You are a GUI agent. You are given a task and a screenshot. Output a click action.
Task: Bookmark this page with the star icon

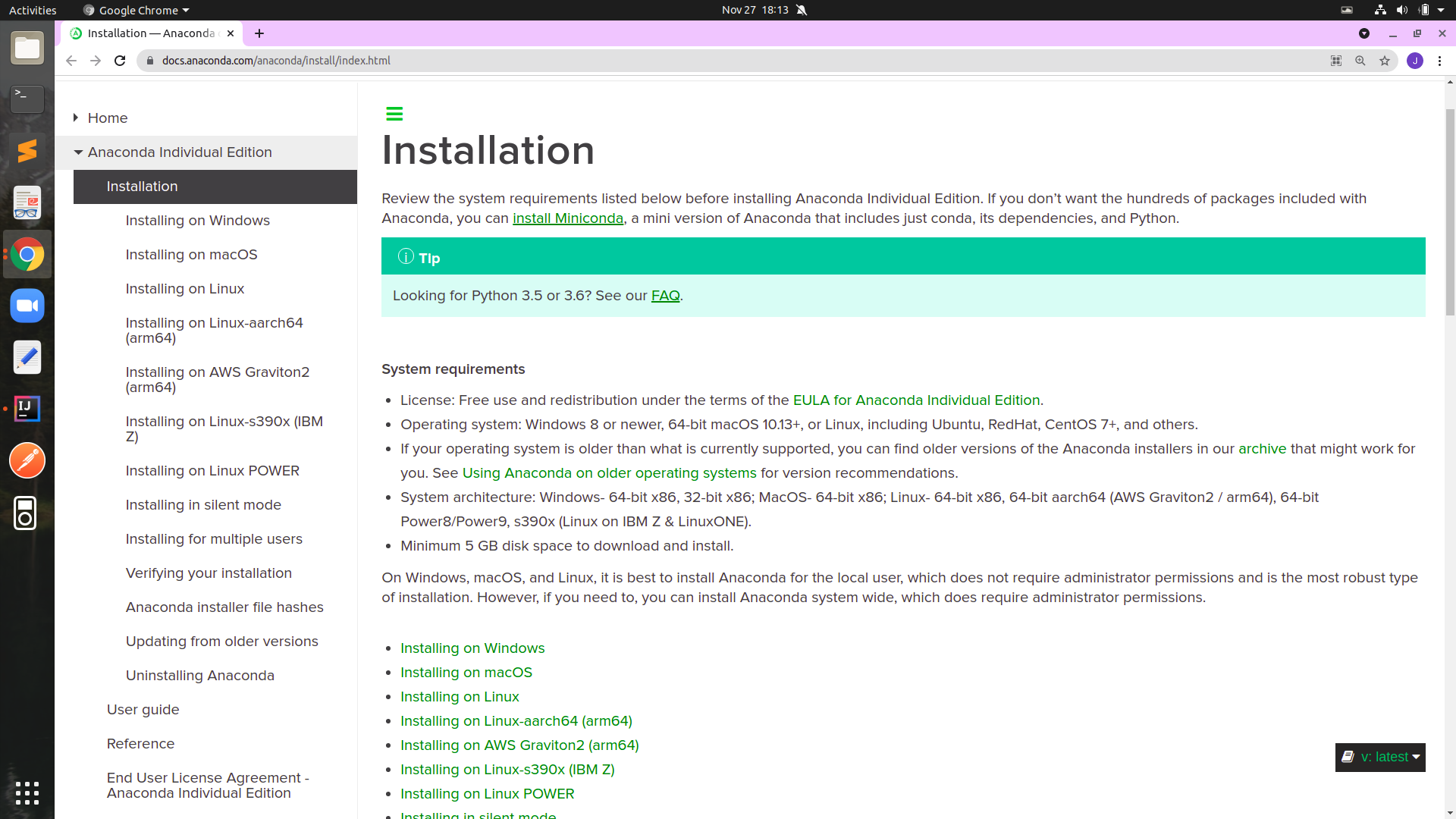point(1385,61)
